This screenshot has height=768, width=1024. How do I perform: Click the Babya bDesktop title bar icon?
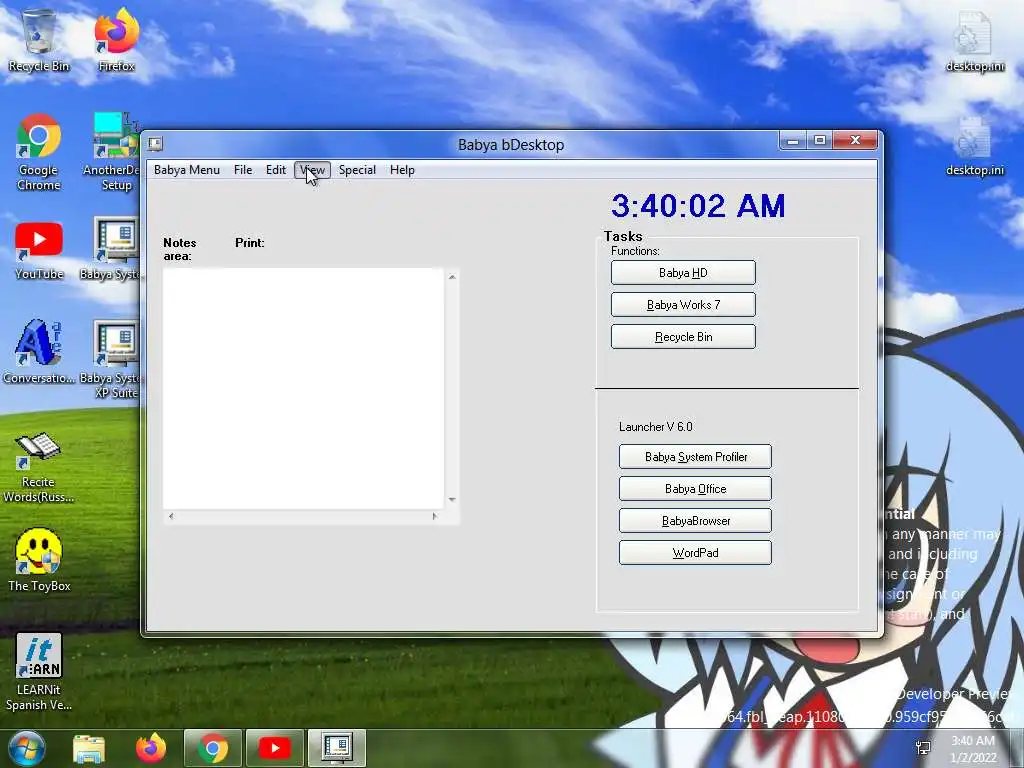click(155, 144)
